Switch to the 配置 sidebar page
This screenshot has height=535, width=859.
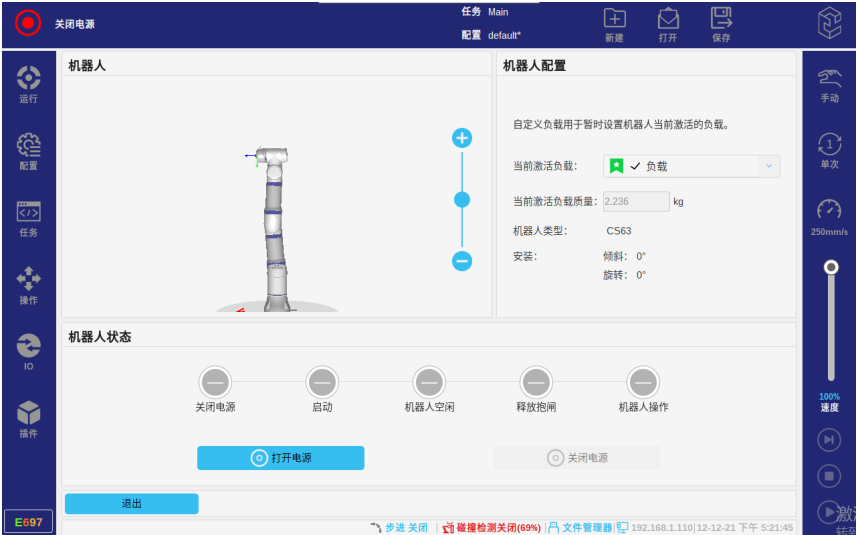click(x=29, y=151)
